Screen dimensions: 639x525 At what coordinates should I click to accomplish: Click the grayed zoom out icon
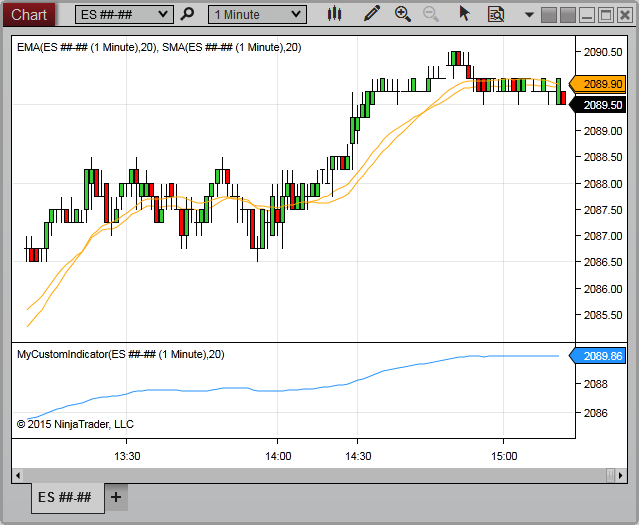(431, 14)
